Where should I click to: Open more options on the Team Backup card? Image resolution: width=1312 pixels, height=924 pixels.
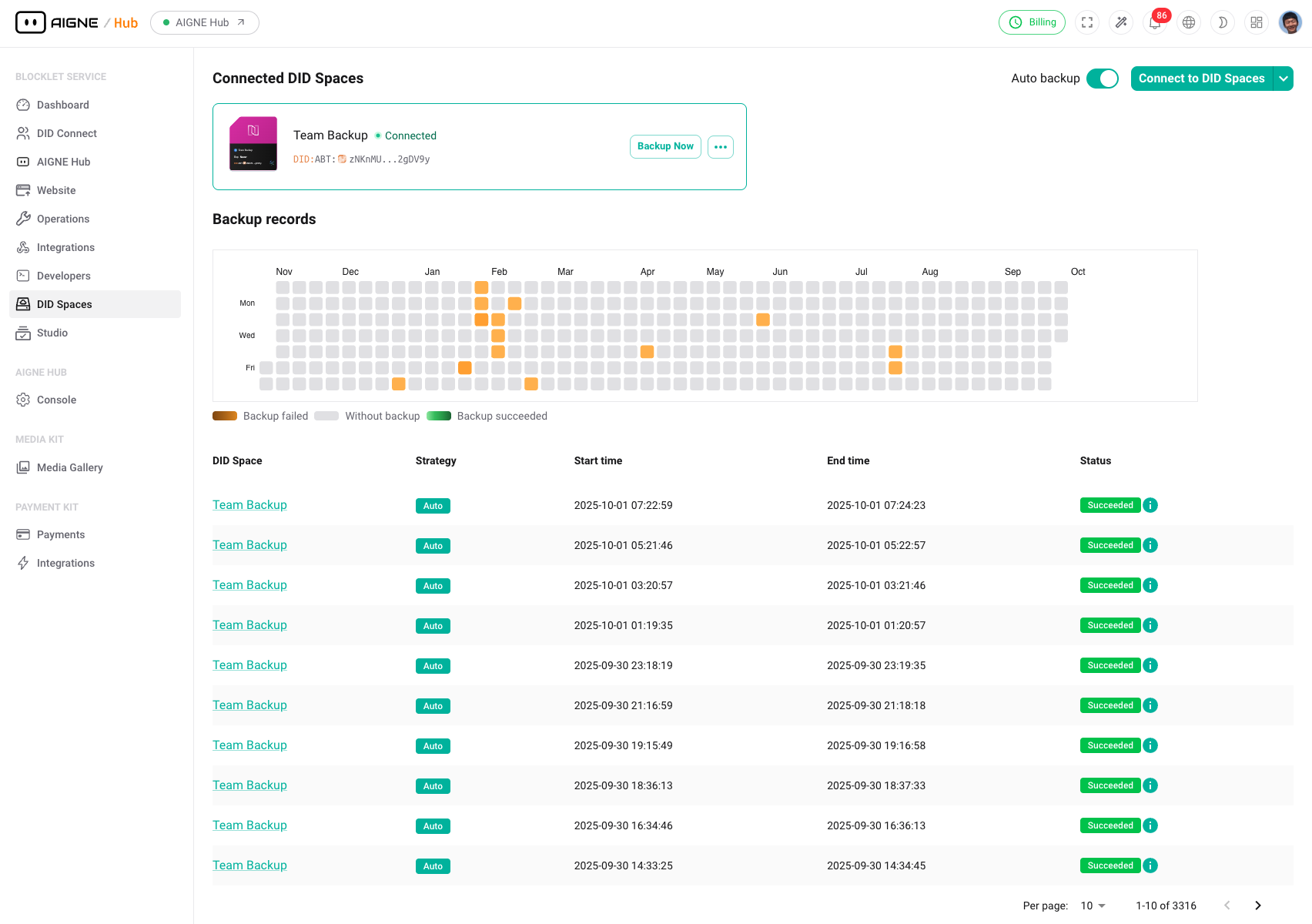point(720,146)
